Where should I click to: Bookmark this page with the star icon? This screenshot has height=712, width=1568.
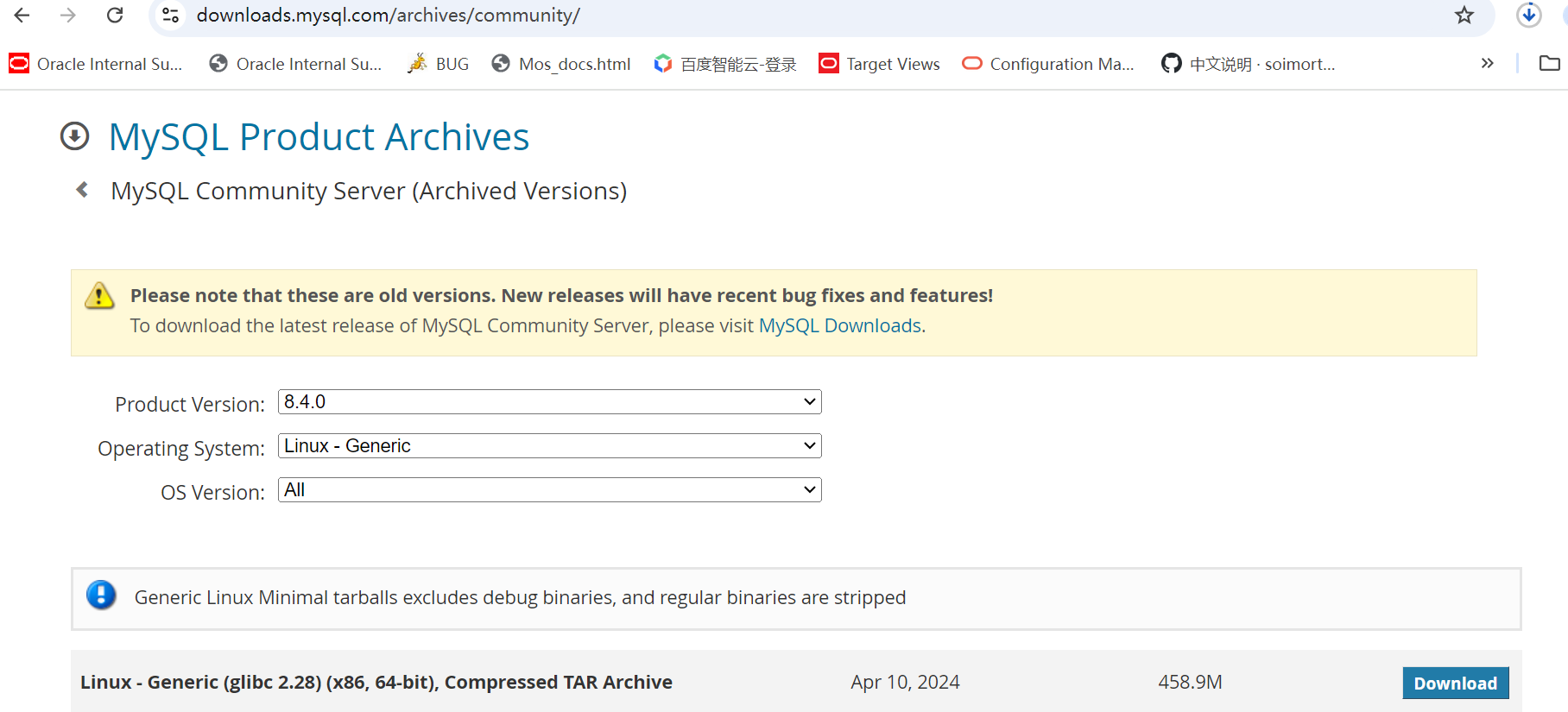coord(1464,16)
